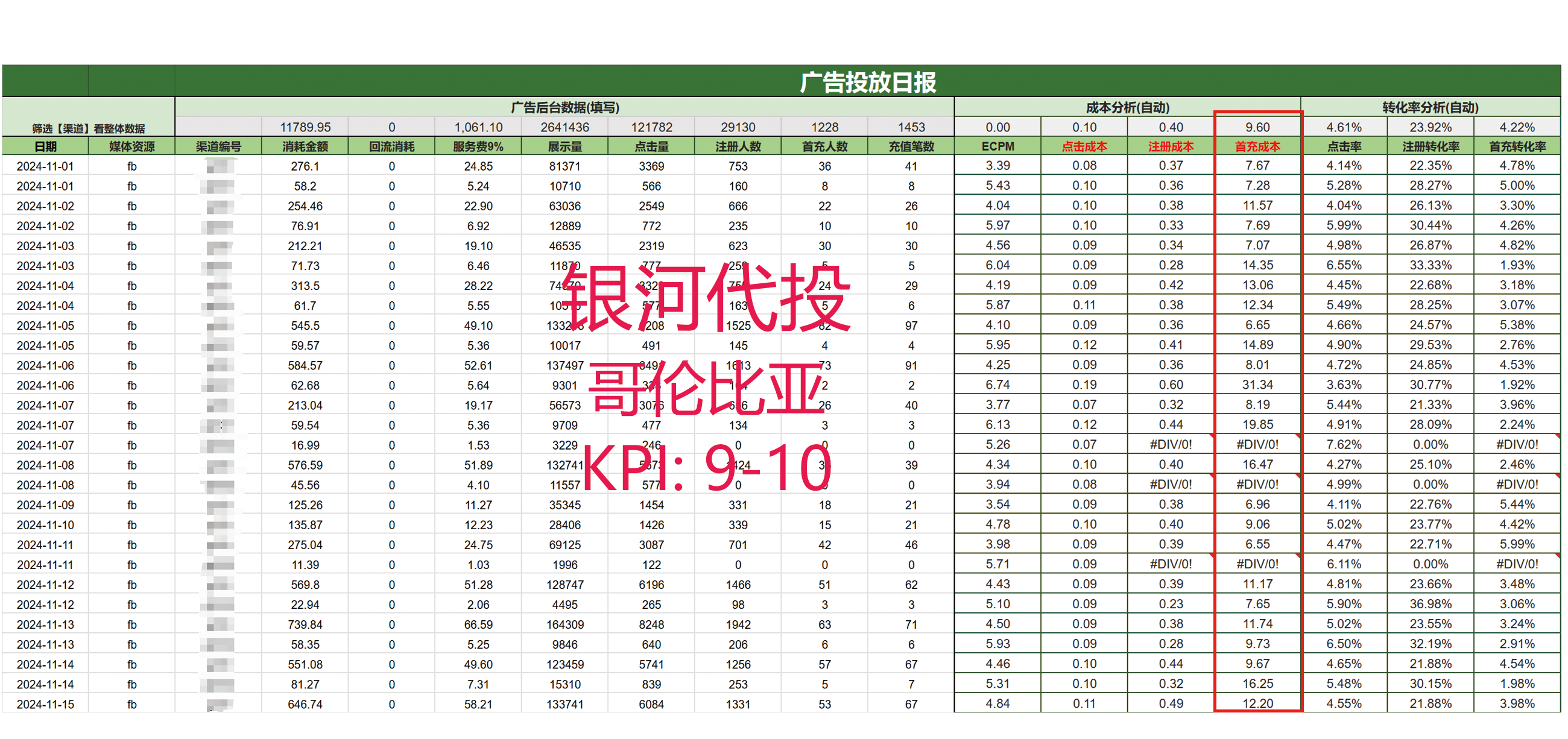Select the 点击率 column header
This screenshot has height=739, width=1568.
(1344, 146)
